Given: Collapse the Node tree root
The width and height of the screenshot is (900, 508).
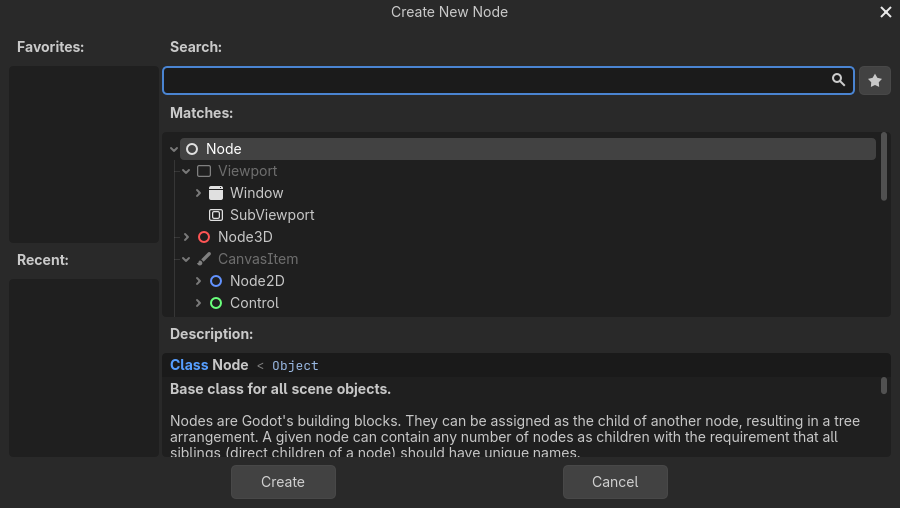Looking at the screenshot, I should point(175,149).
